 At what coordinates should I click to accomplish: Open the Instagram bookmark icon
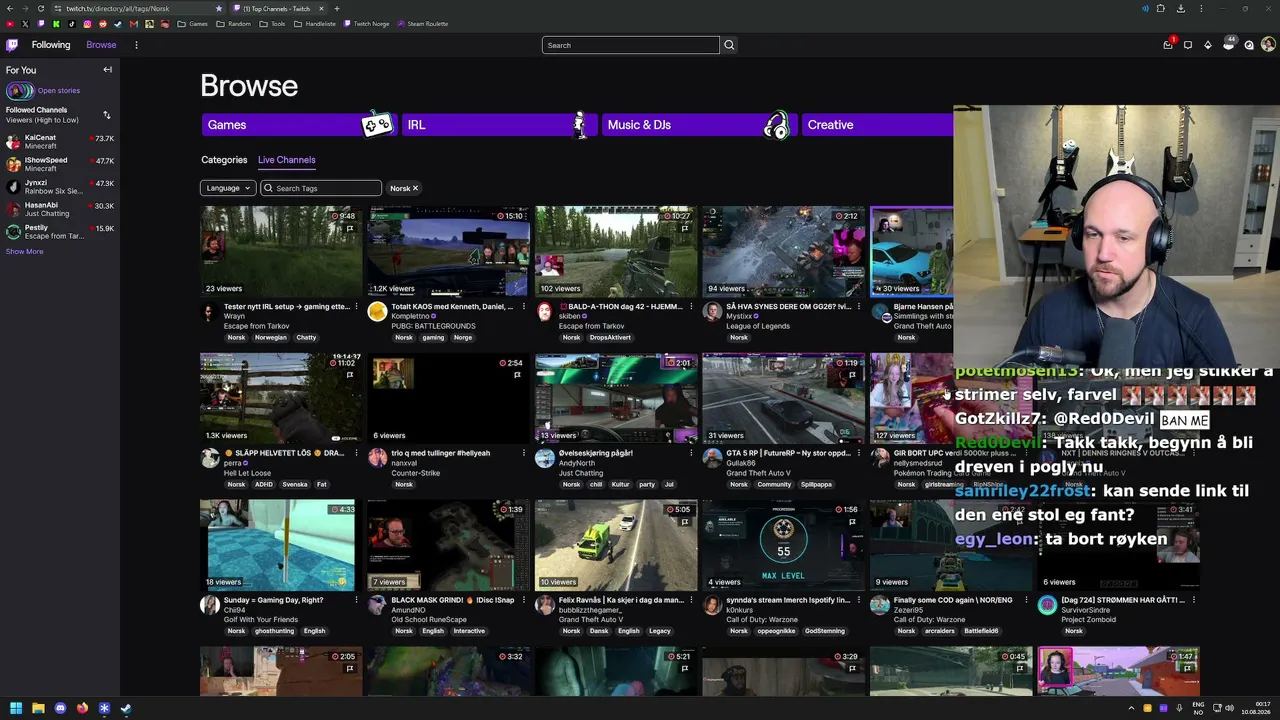(x=87, y=24)
